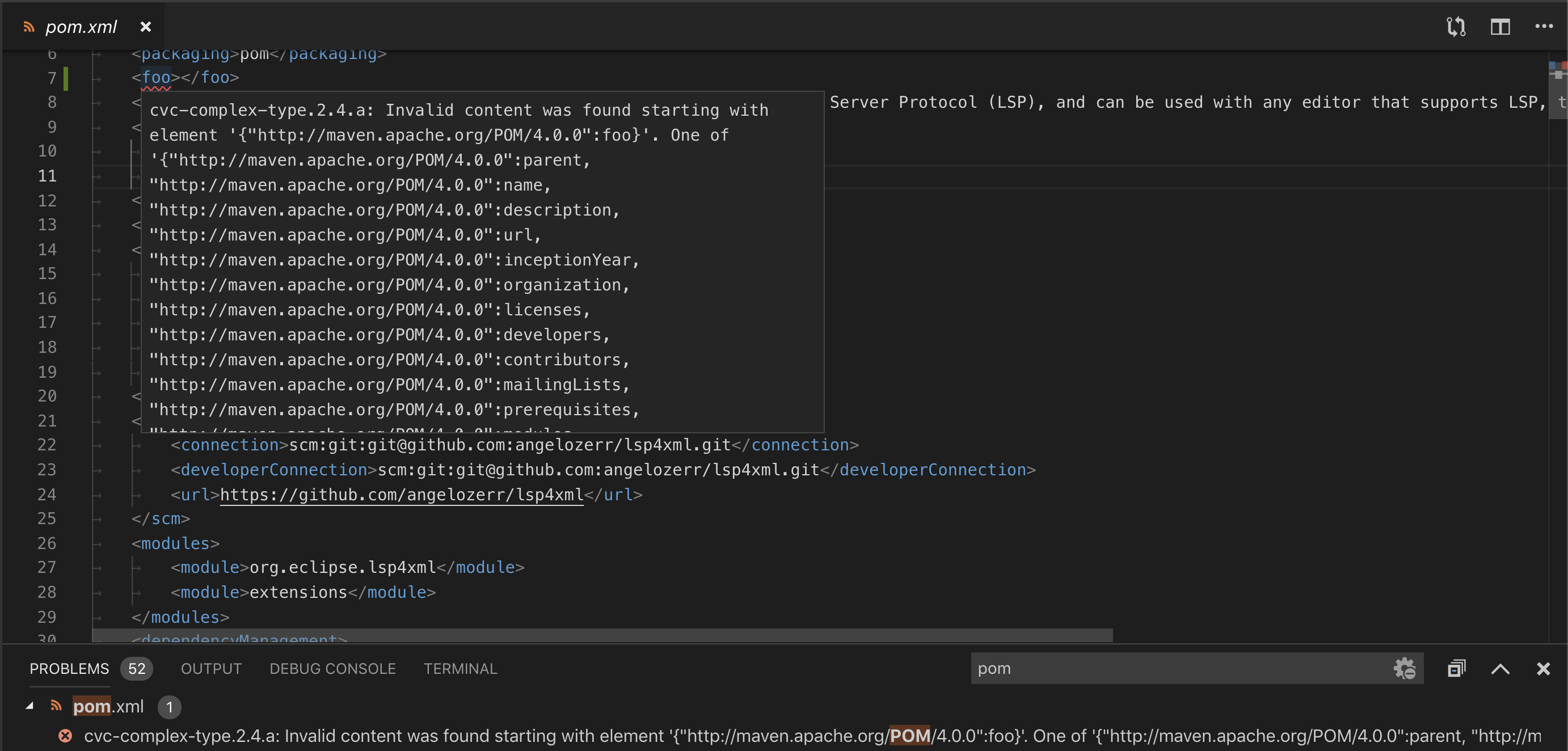Click the horizontal scrollbar of the editor
The height and width of the screenshot is (751, 1568).
tap(601, 635)
